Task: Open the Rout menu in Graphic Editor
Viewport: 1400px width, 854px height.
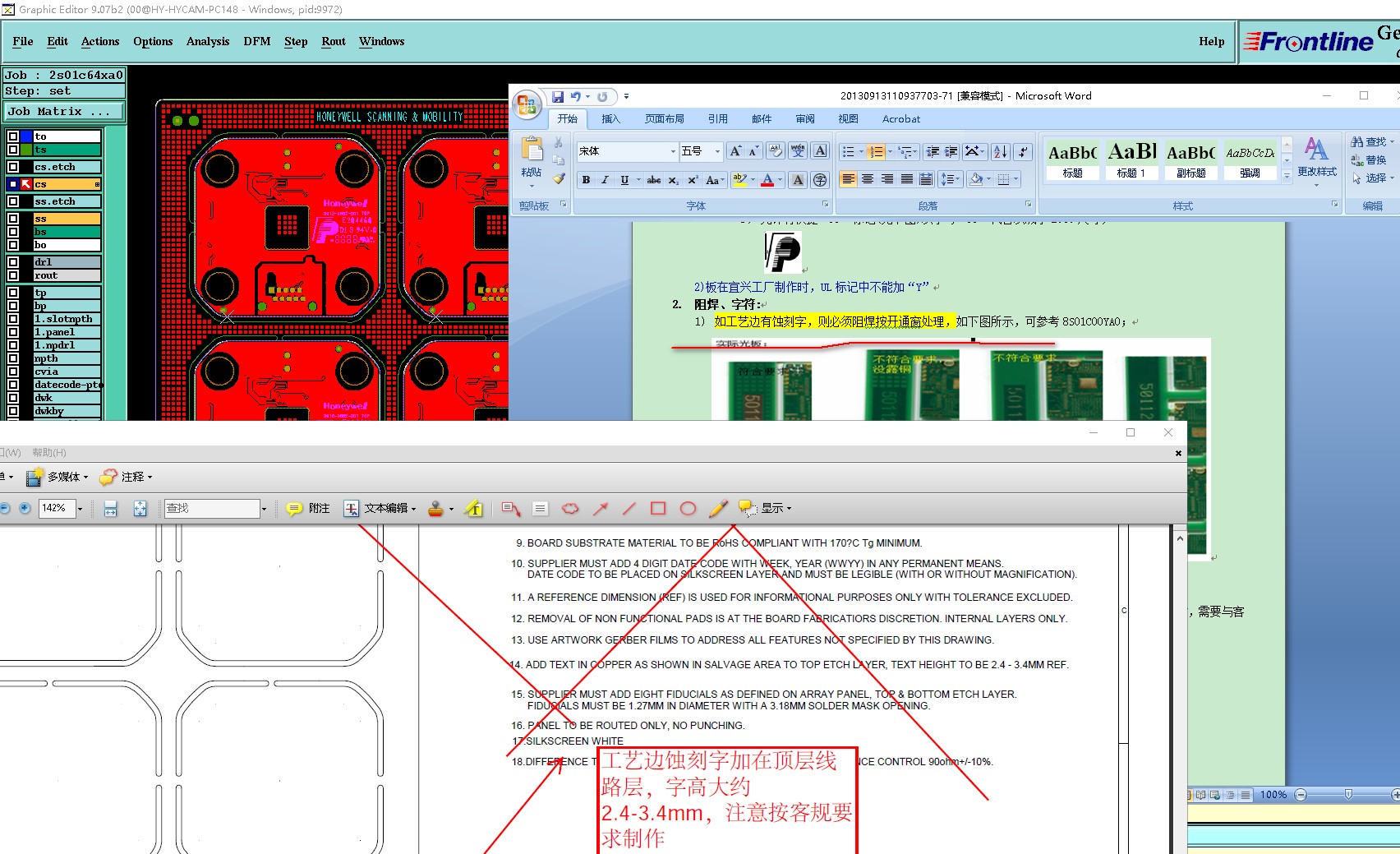Action: point(334,41)
